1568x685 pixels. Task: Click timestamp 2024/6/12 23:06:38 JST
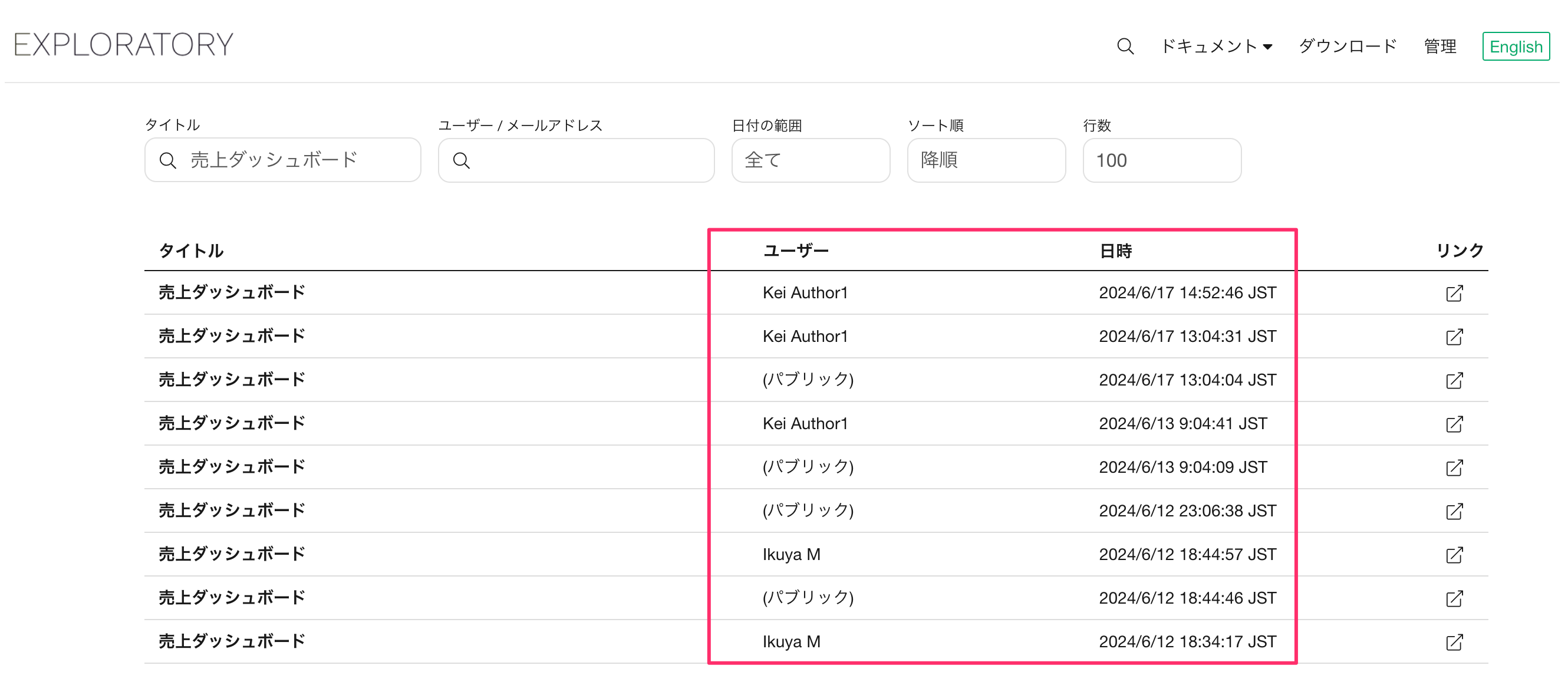[1187, 511]
